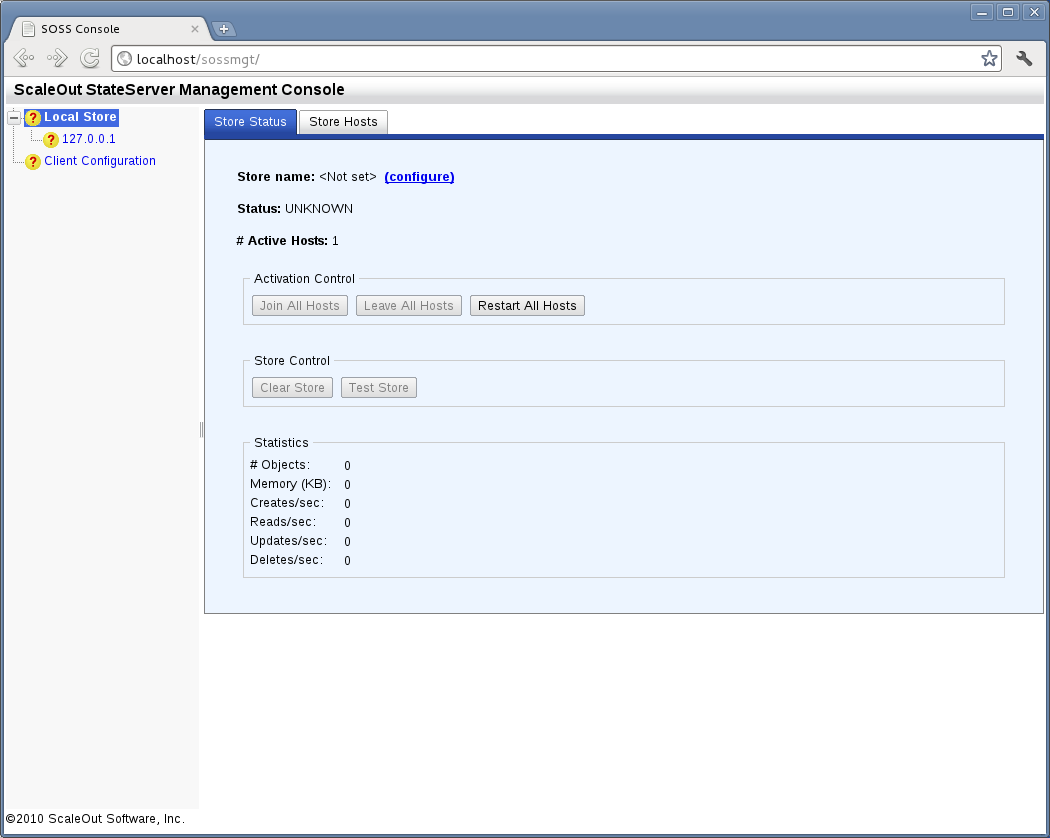
Task: Click the Test Store button
Action: (378, 388)
